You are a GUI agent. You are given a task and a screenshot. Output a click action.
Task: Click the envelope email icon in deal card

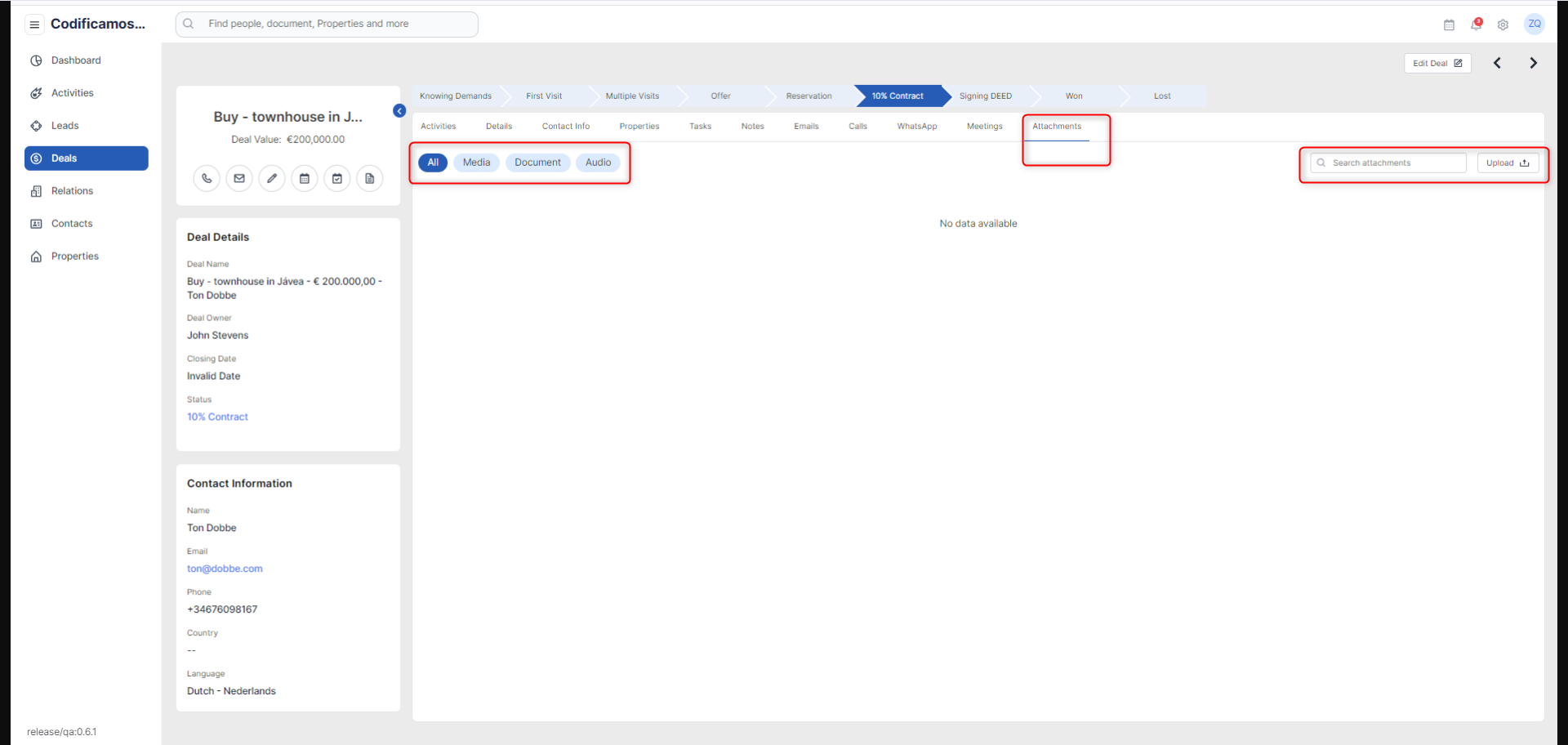[239, 178]
